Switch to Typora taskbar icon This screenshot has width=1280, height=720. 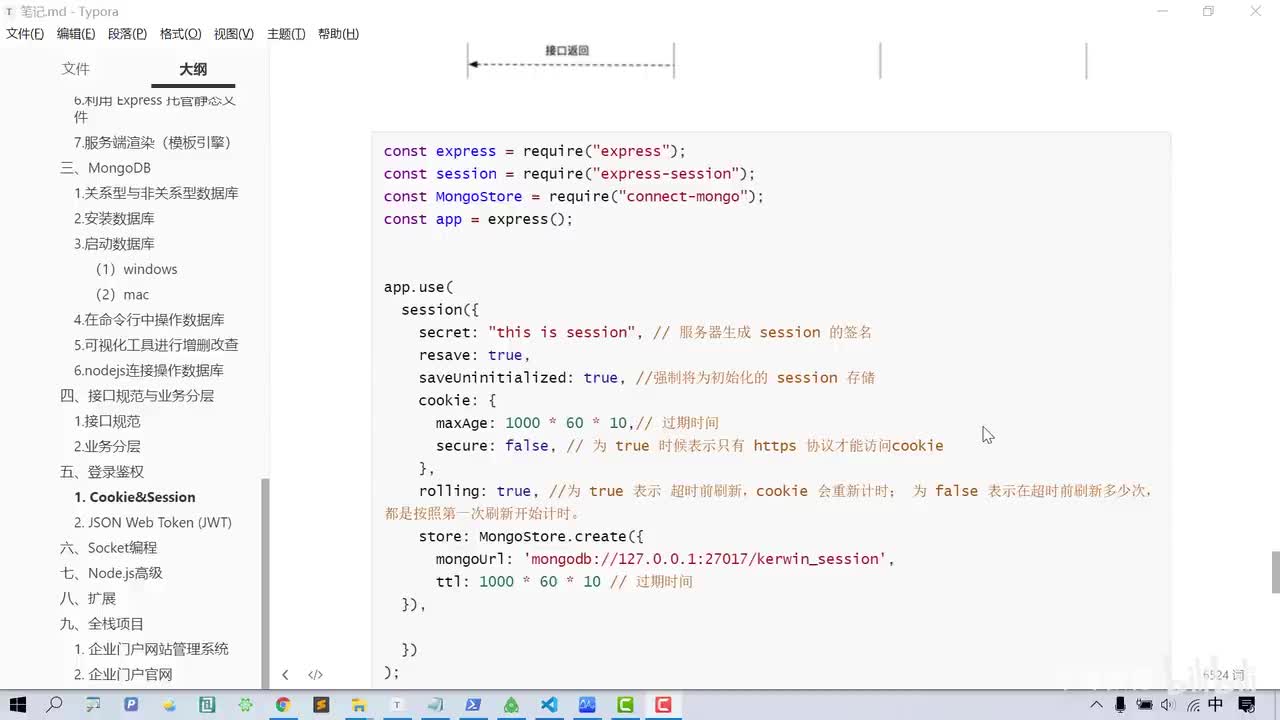[x=397, y=705]
